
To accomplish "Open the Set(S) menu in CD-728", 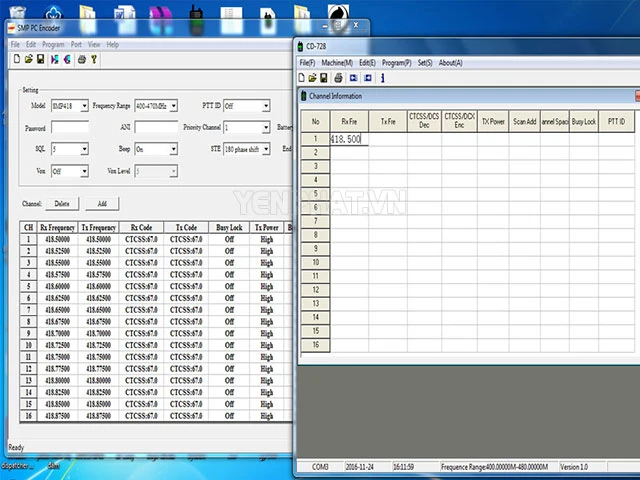I will [425, 62].
